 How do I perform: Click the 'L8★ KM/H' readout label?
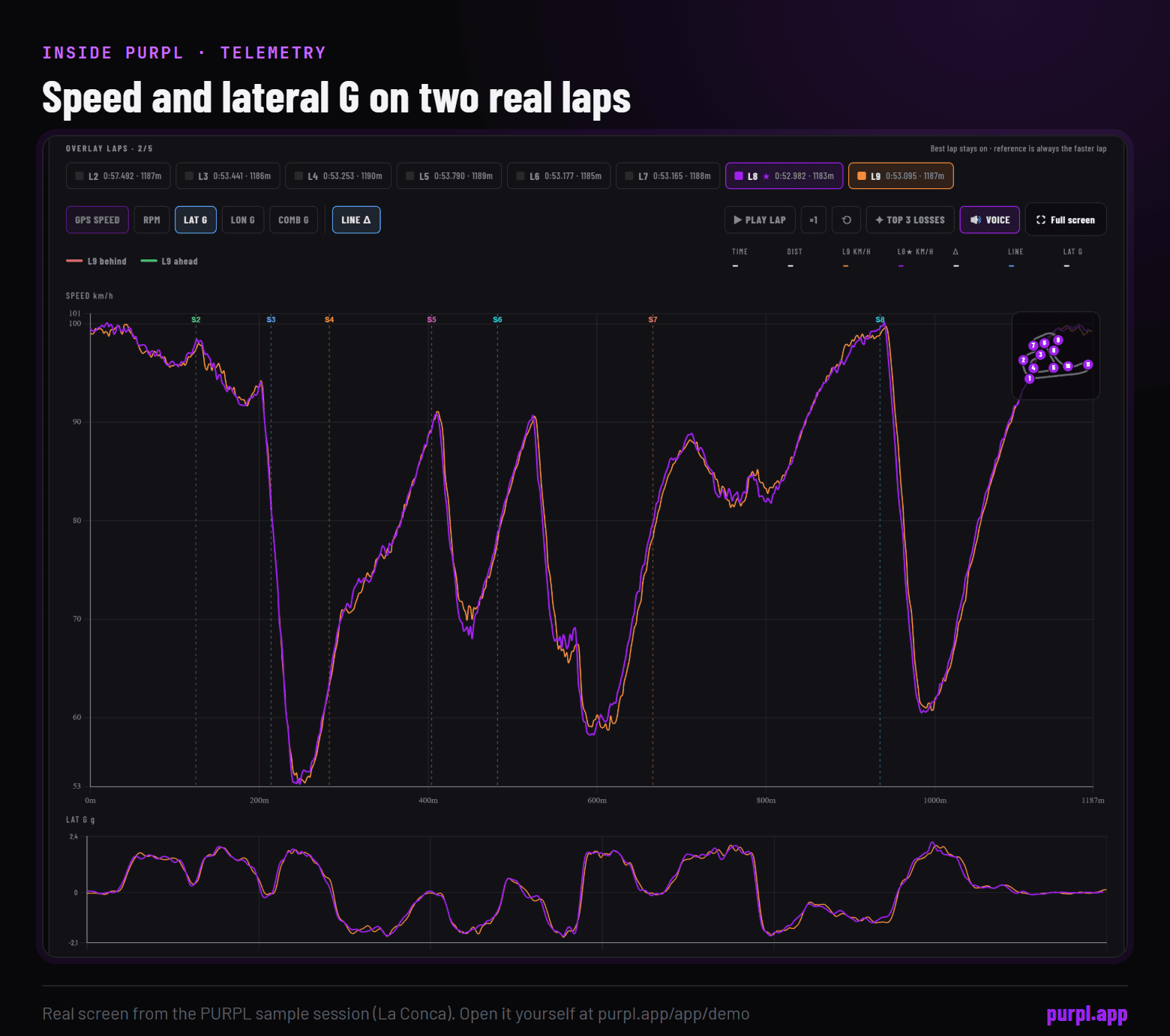pos(915,252)
